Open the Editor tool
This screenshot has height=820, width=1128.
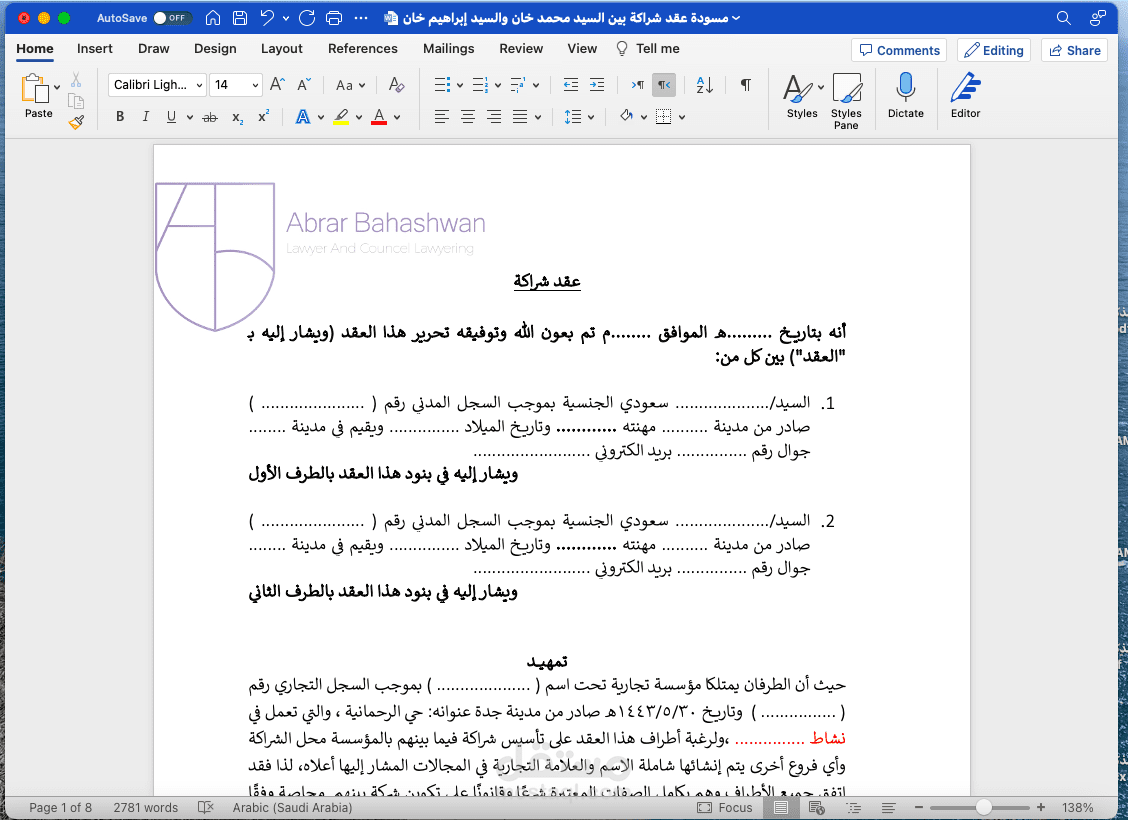click(x=965, y=96)
